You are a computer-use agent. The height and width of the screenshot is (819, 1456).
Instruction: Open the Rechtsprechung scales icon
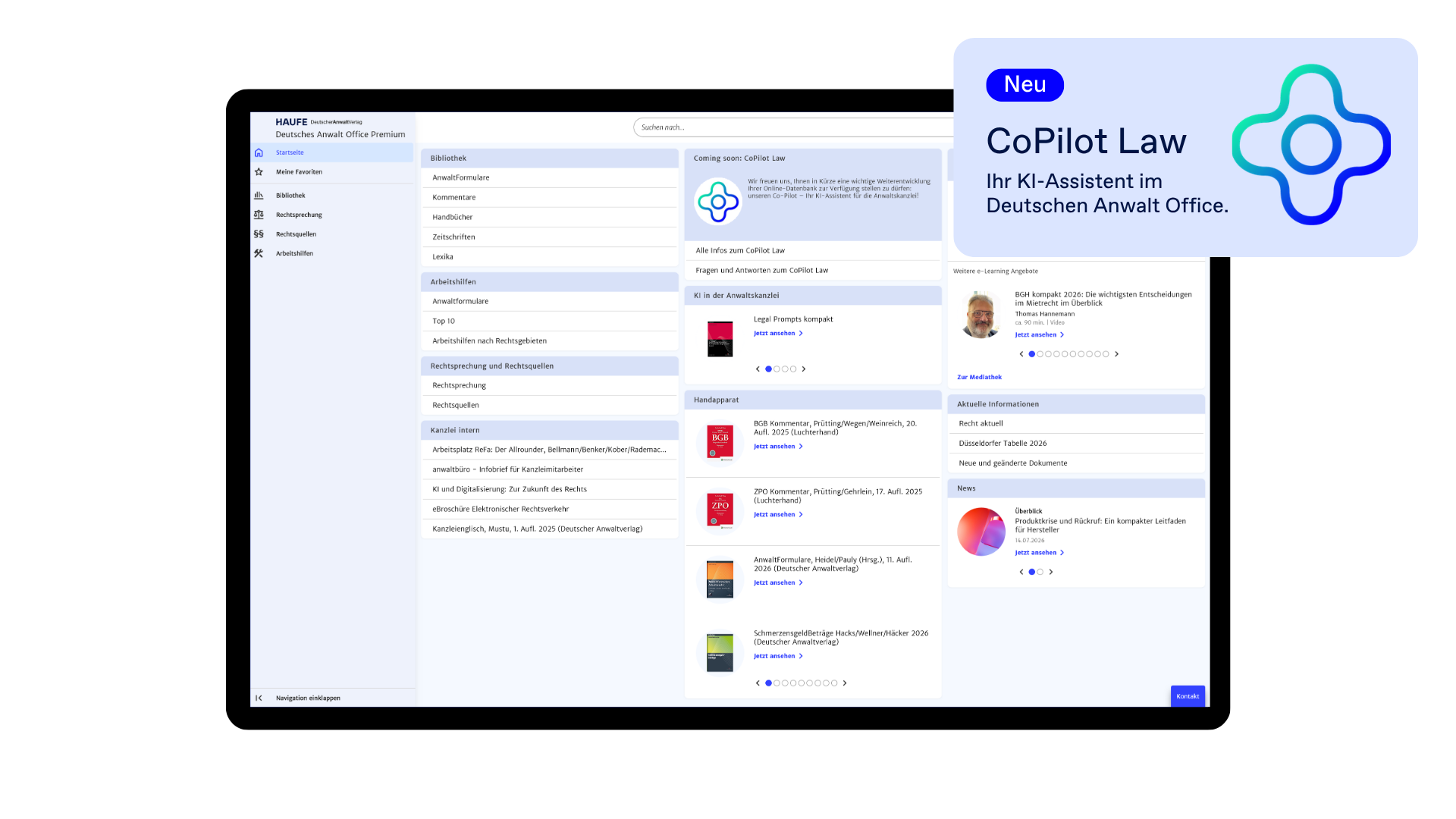click(259, 215)
